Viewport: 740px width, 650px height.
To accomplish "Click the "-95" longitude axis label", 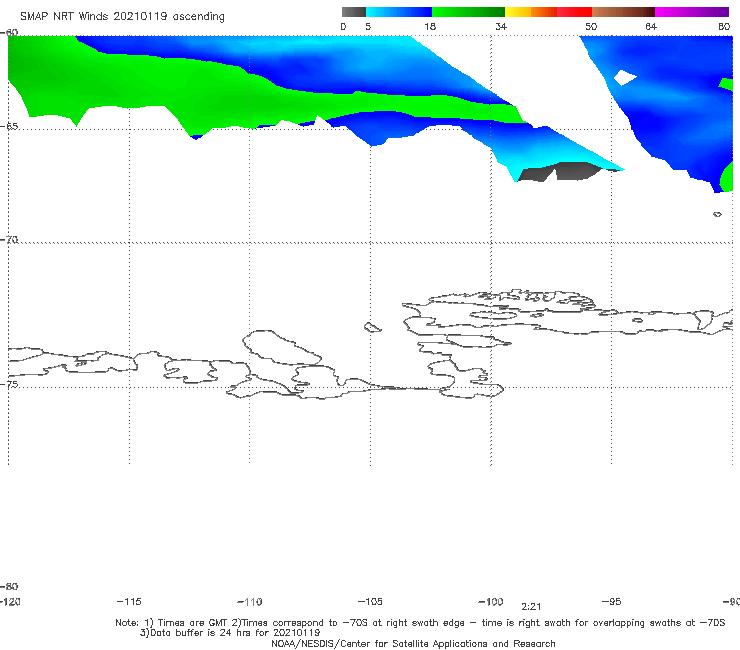I will pos(612,602).
